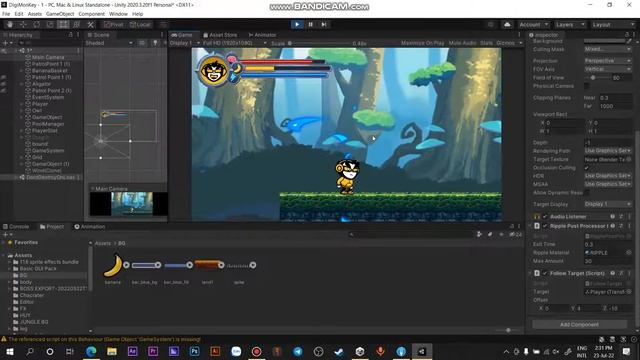Expand the BananaBasket hierarchy item

click(x=22, y=71)
